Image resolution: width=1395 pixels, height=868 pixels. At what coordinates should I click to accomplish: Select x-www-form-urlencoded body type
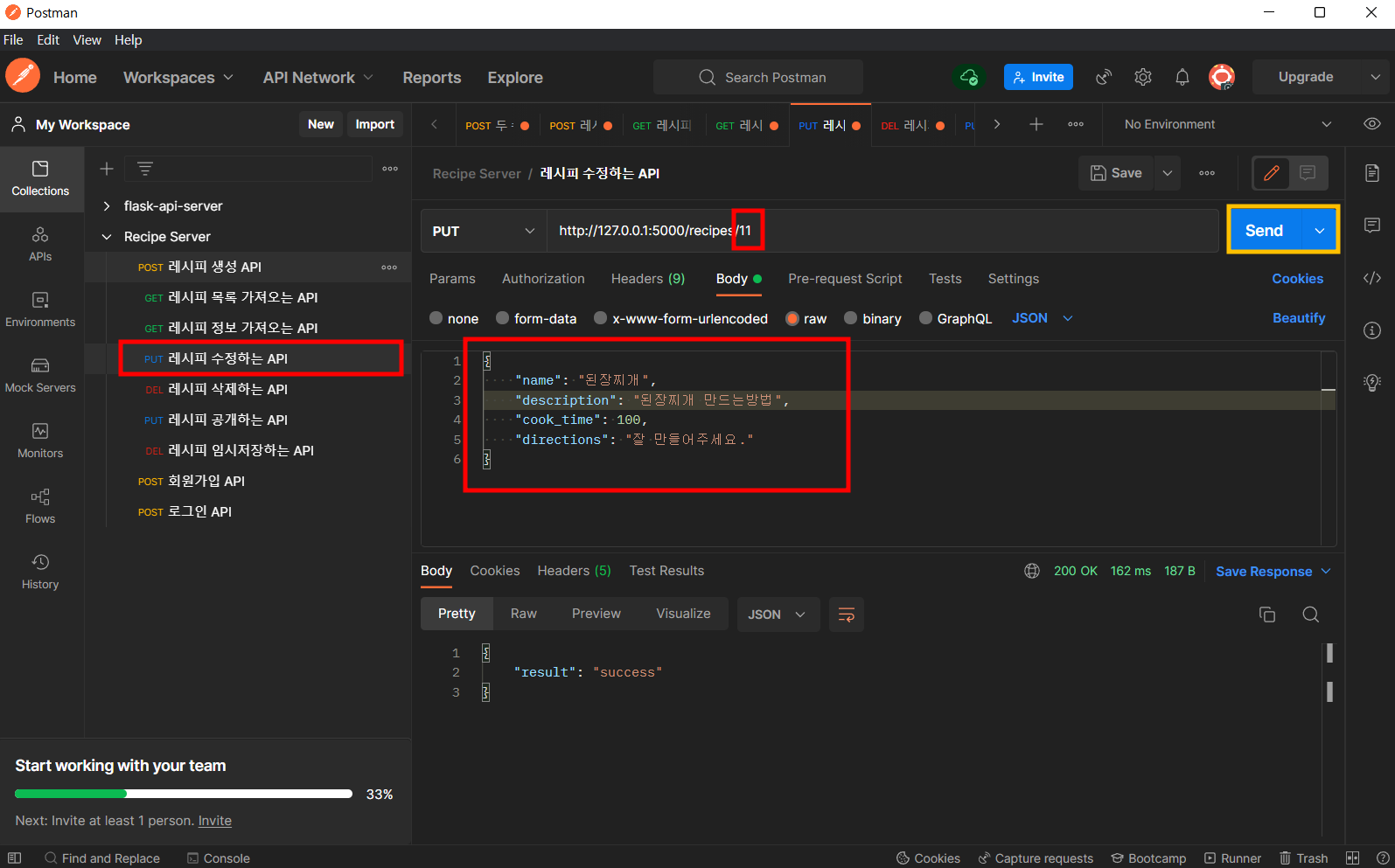(680, 318)
